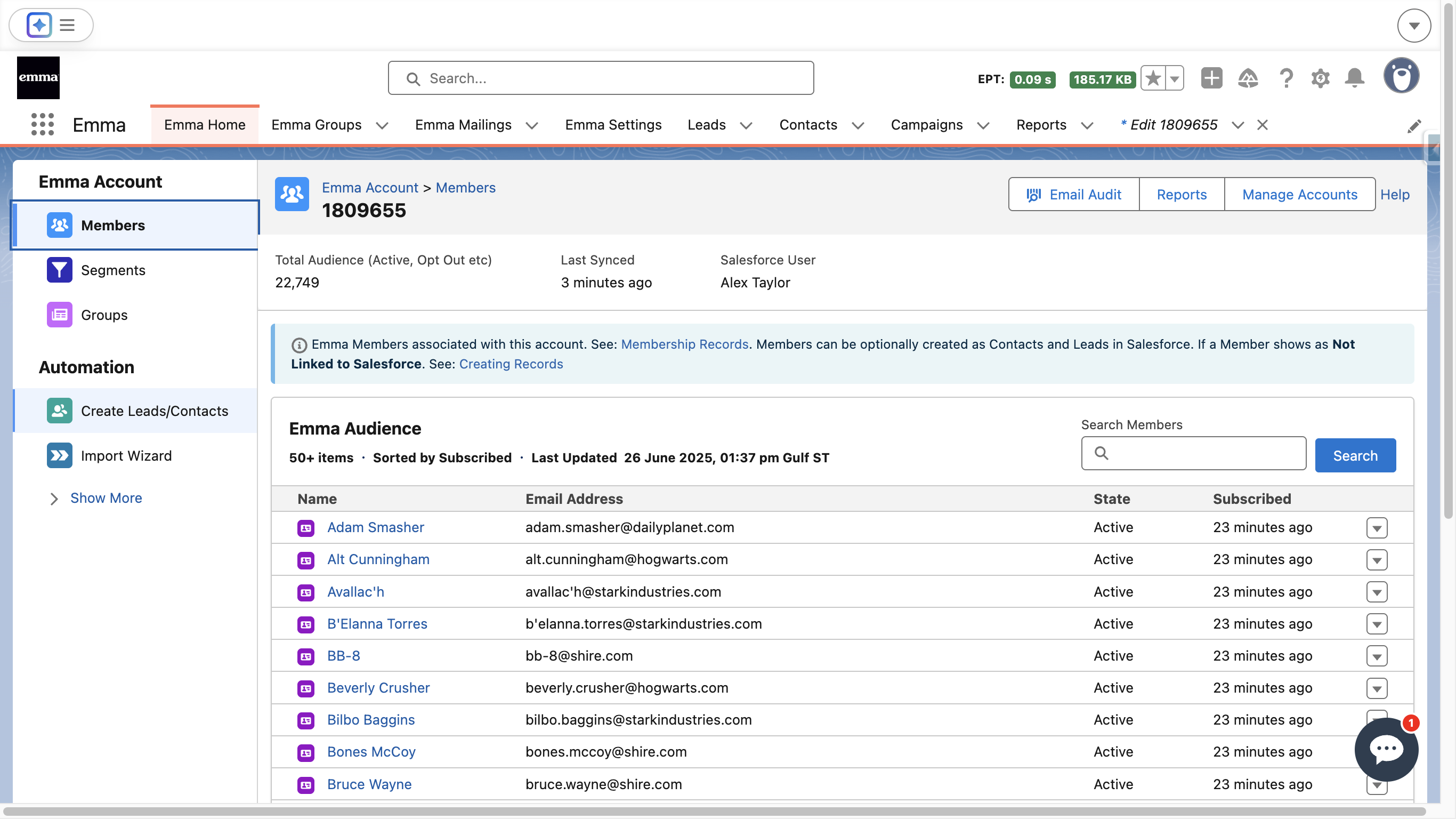The height and width of the screenshot is (819, 1456).
Task: Click the Adam Smasher member record icon
Action: tap(306, 528)
